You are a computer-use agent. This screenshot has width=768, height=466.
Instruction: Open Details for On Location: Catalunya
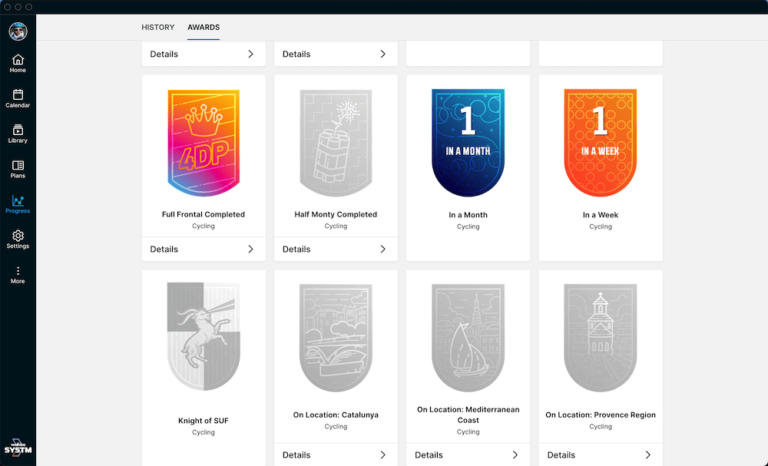[336, 455]
